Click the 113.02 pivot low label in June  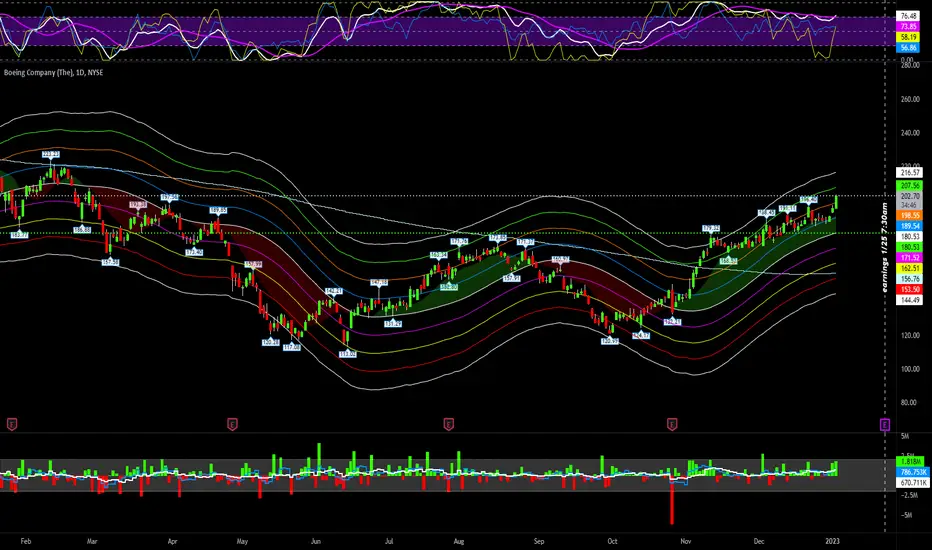click(x=348, y=354)
